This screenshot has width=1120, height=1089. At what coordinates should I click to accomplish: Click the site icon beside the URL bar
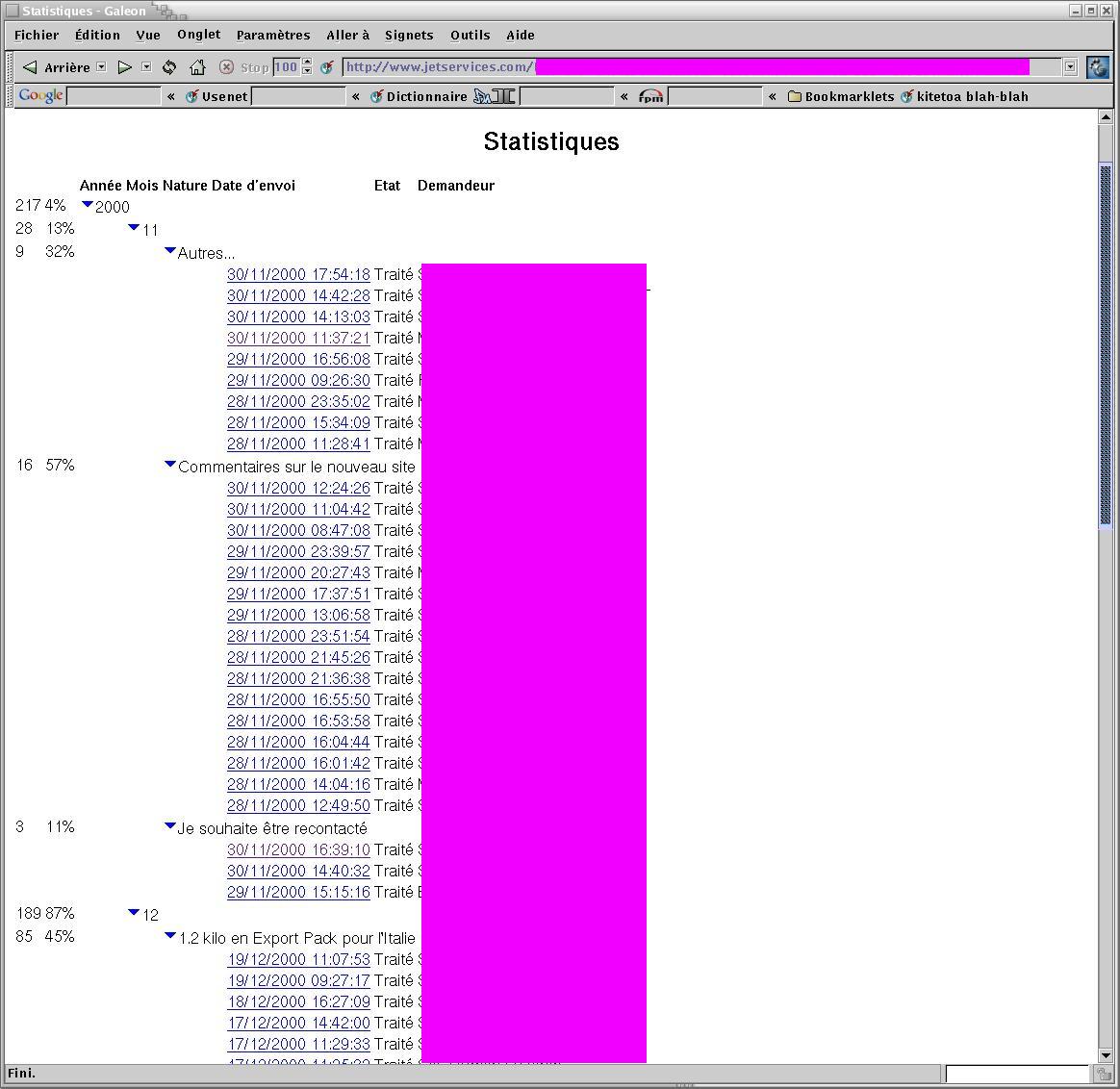click(327, 67)
